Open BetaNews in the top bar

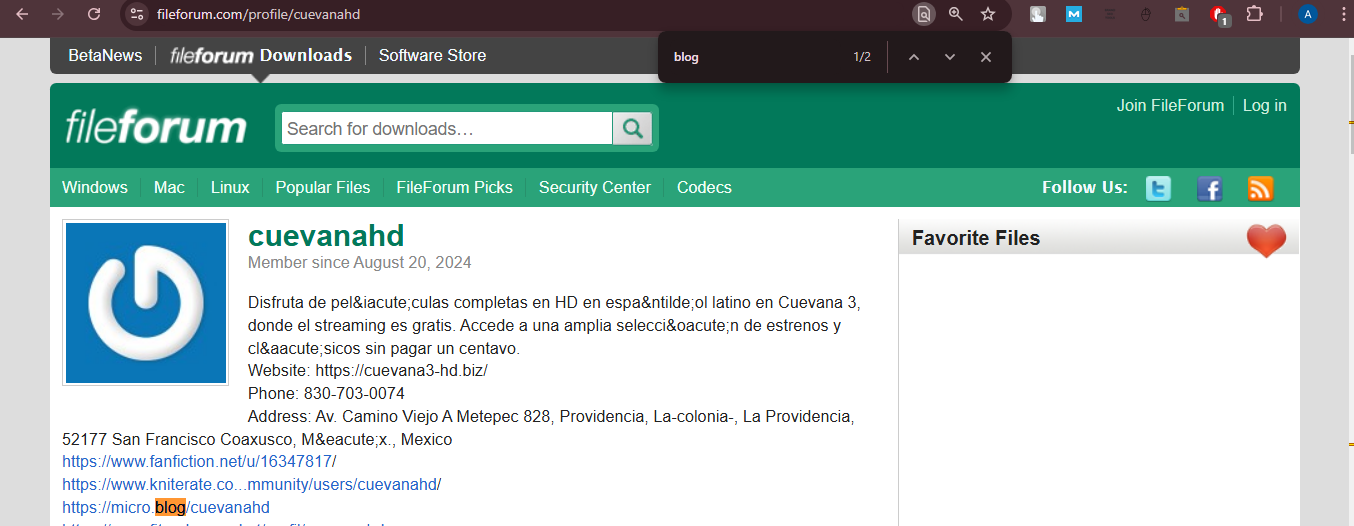[x=105, y=56]
